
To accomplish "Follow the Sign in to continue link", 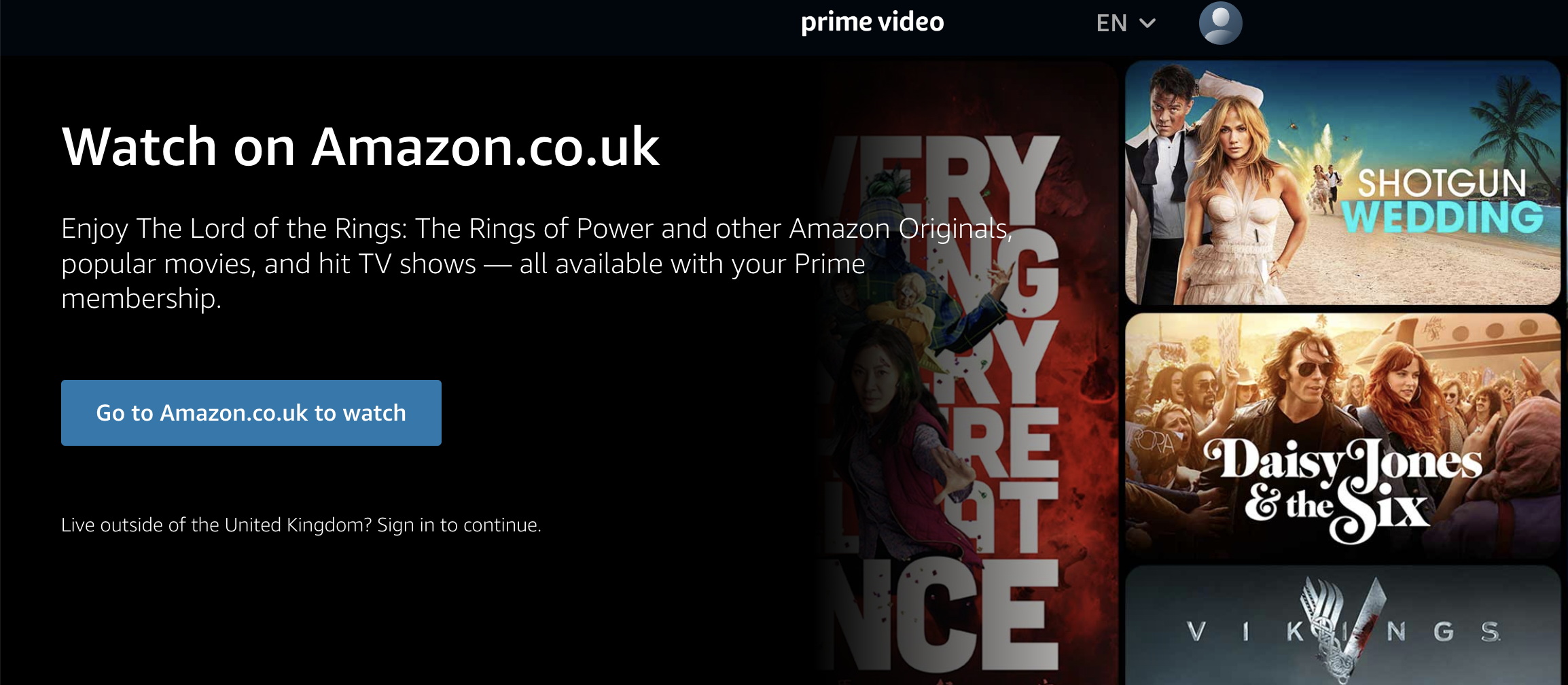I will click(459, 525).
